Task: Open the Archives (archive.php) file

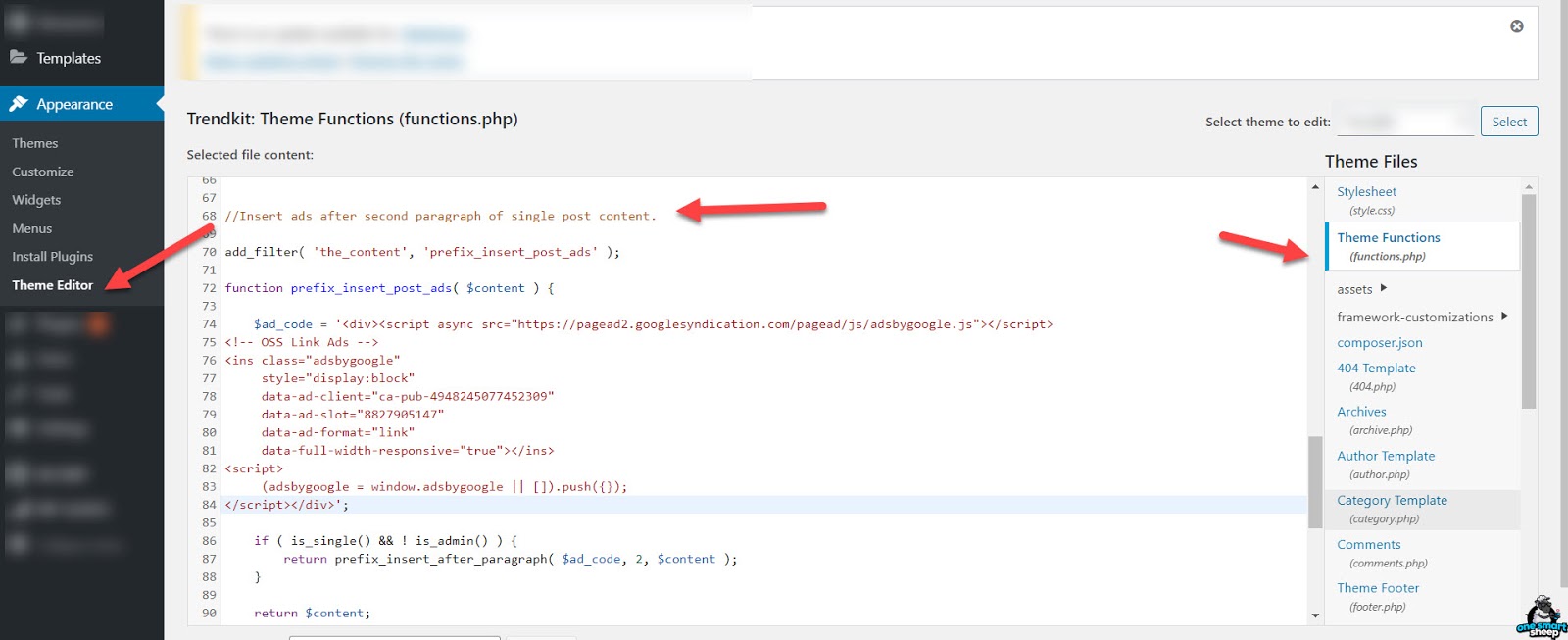Action: (1375, 420)
